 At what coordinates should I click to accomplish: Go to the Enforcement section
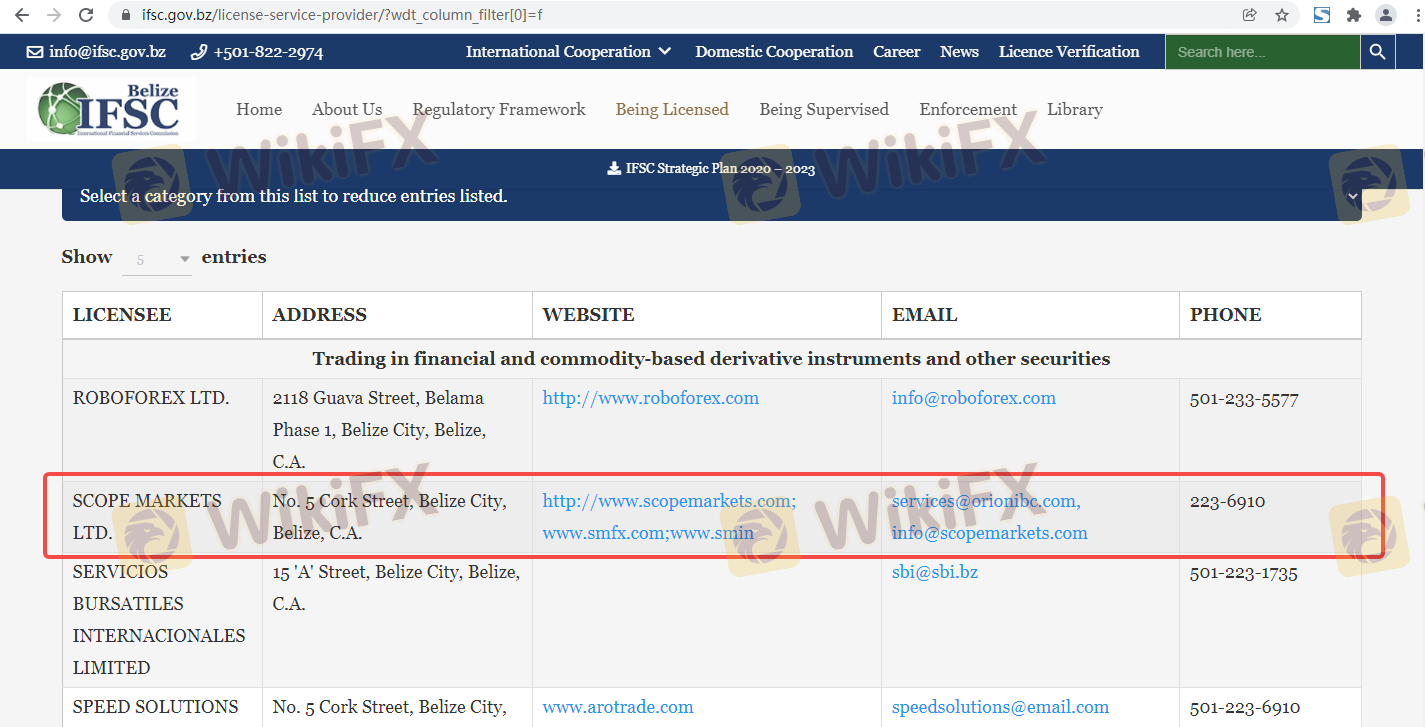coord(968,110)
